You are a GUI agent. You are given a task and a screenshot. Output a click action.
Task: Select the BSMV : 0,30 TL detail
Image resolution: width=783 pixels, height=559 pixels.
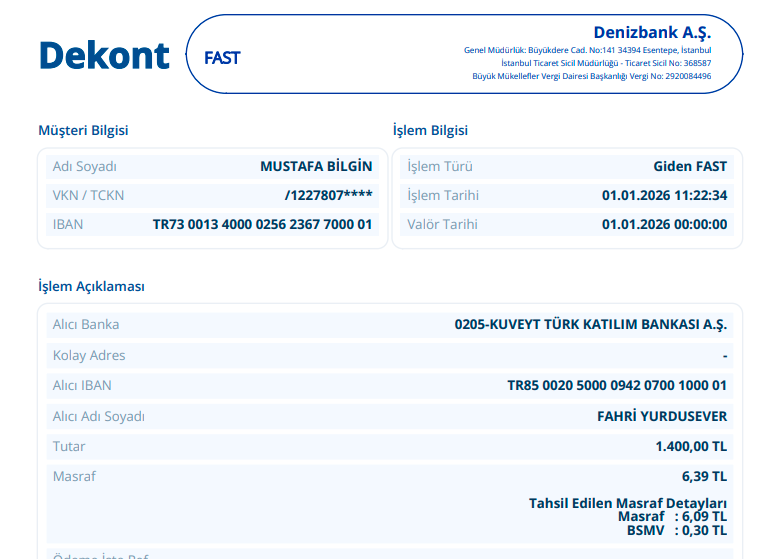[677, 531]
